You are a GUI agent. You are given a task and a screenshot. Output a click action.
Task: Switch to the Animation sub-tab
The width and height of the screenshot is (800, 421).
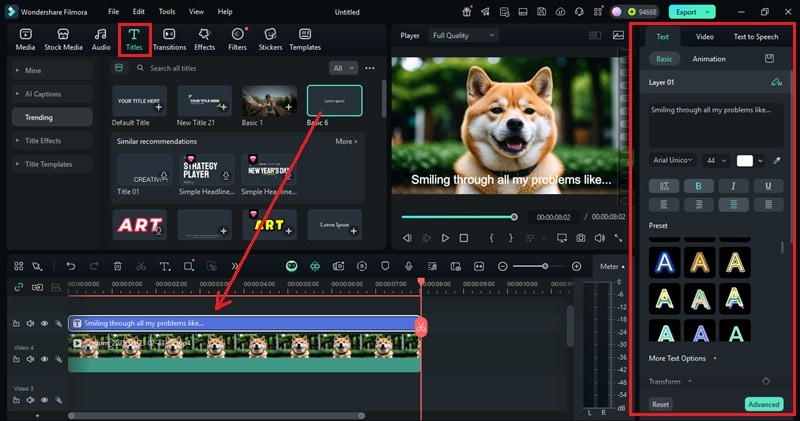pyautogui.click(x=709, y=59)
